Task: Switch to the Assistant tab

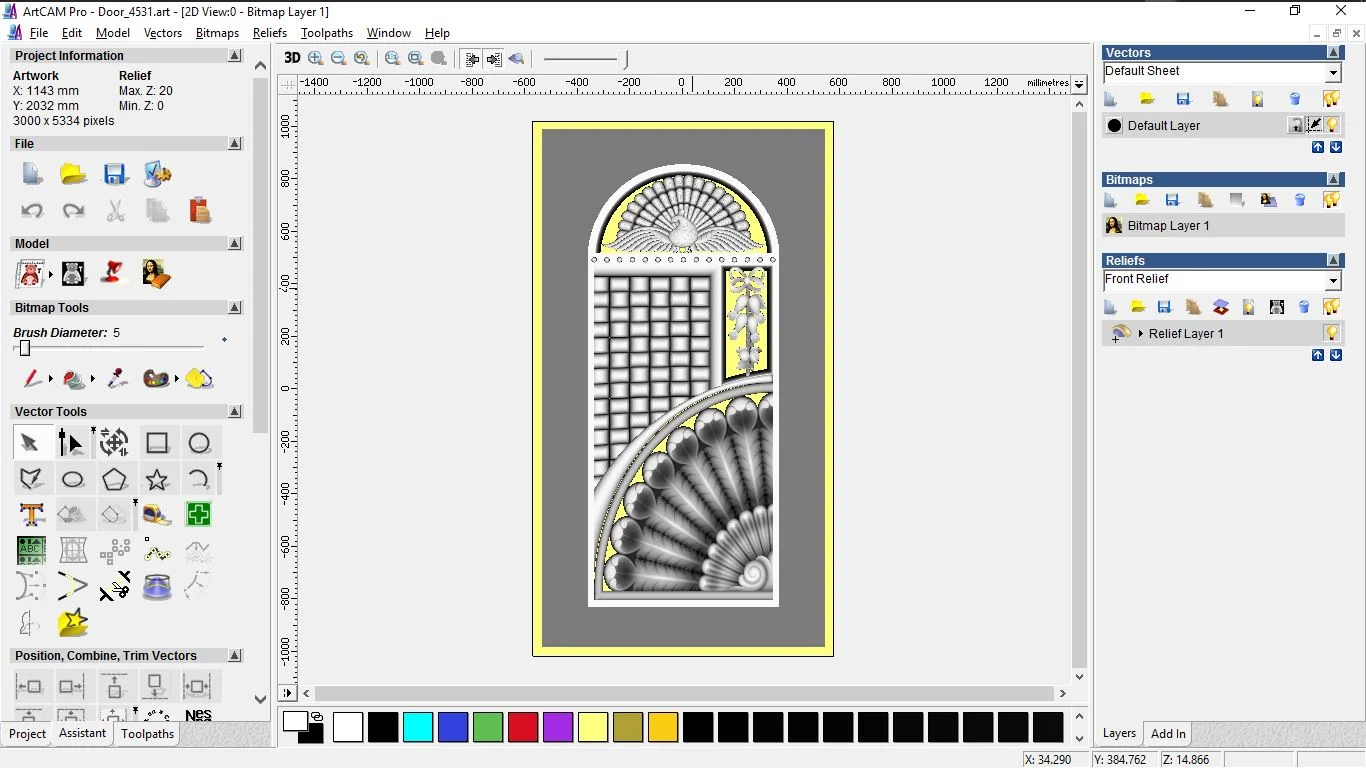Action: [82, 733]
